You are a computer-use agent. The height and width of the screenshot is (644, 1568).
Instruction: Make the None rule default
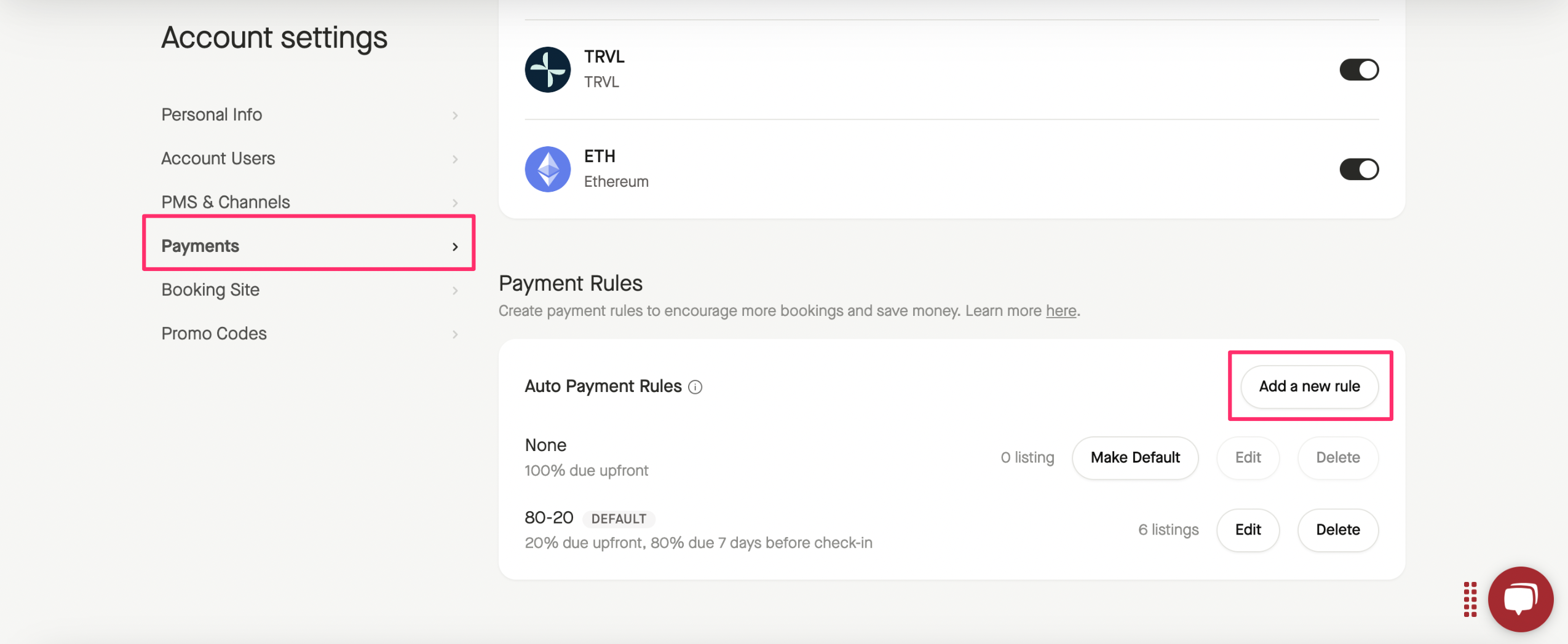tap(1134, 458)
